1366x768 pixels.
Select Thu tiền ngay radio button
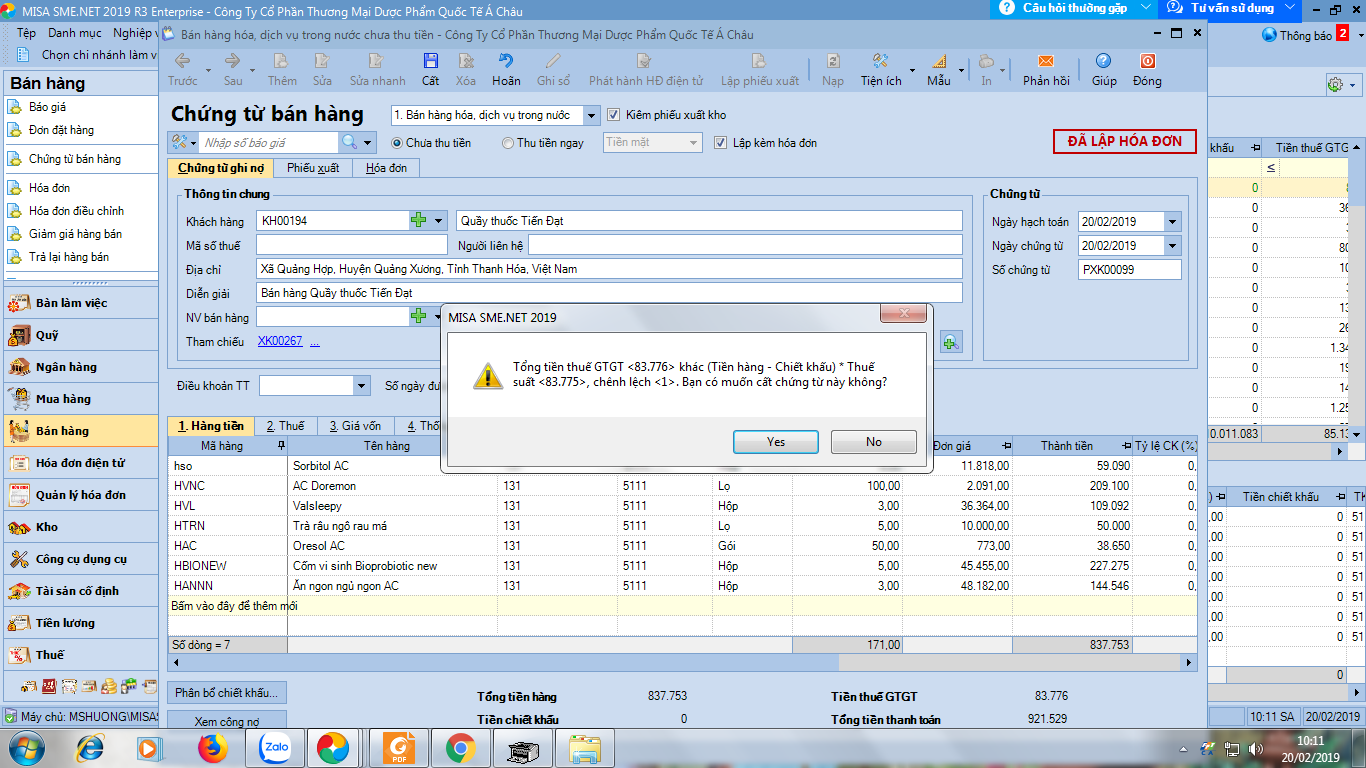508,143
